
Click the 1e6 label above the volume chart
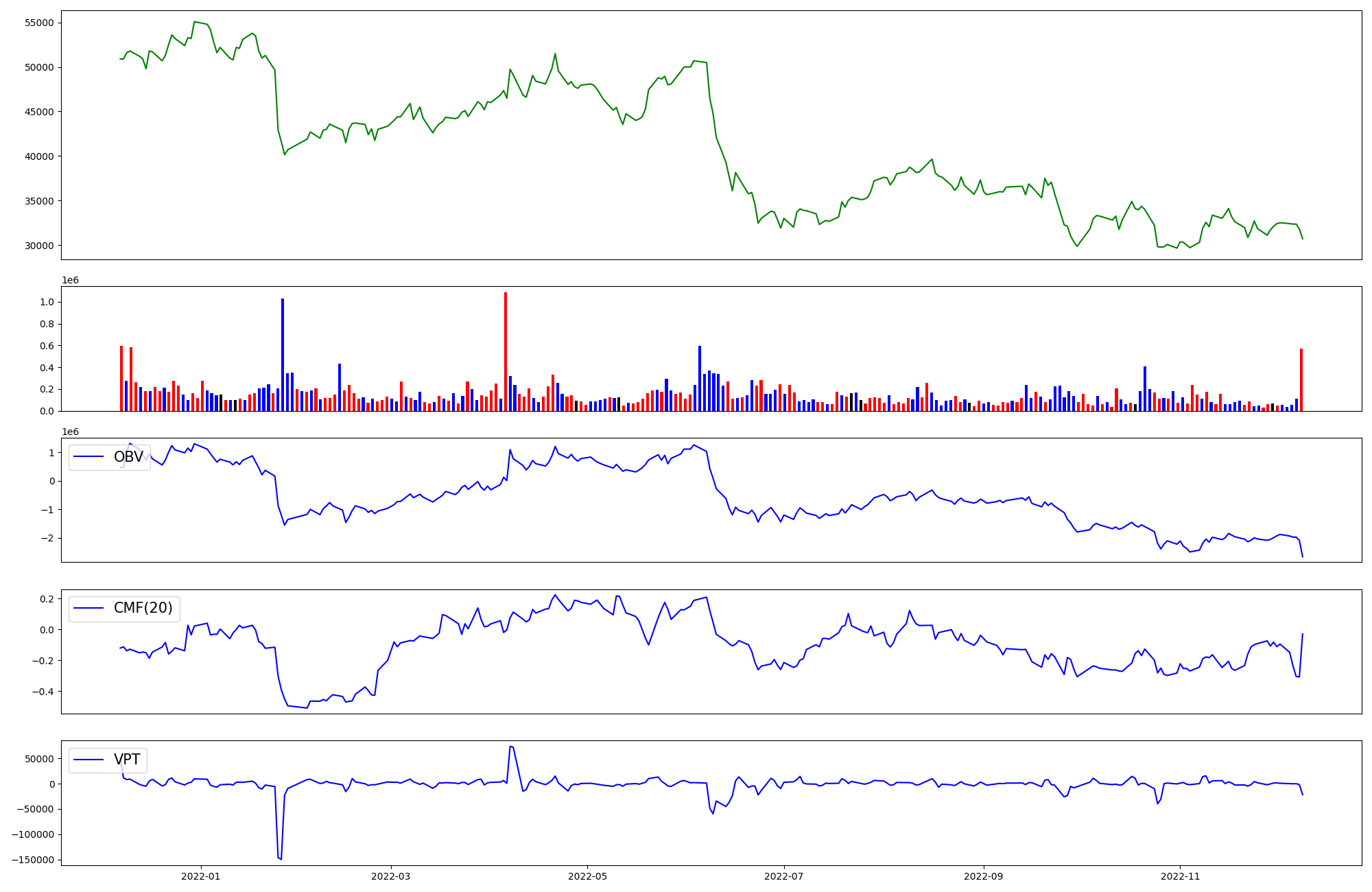pyautogui.click(x=70, y=281)
